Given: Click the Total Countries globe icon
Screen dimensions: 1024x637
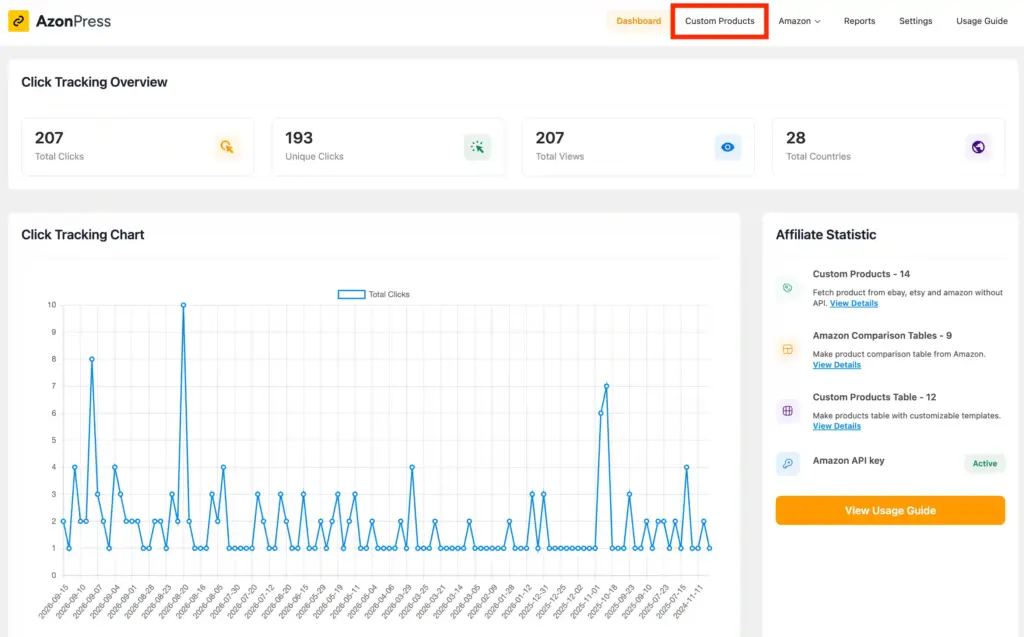Looking at the screenshot, I should [978, 147].
